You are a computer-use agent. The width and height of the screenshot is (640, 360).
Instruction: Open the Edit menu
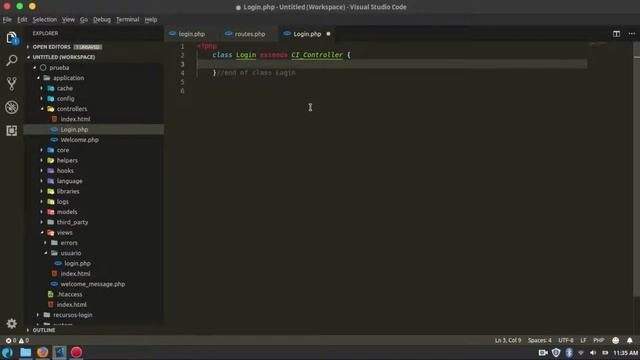22,20
